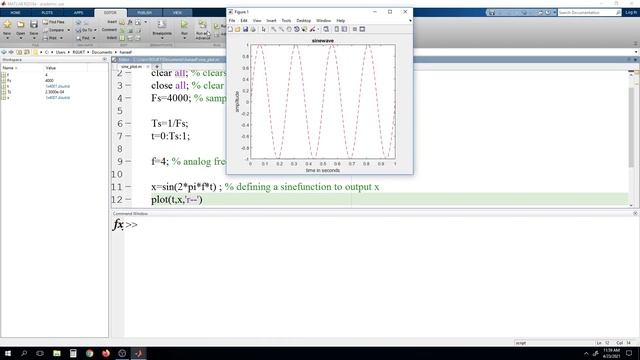Click the Windows Start button on the taskbar

point(8,353)
